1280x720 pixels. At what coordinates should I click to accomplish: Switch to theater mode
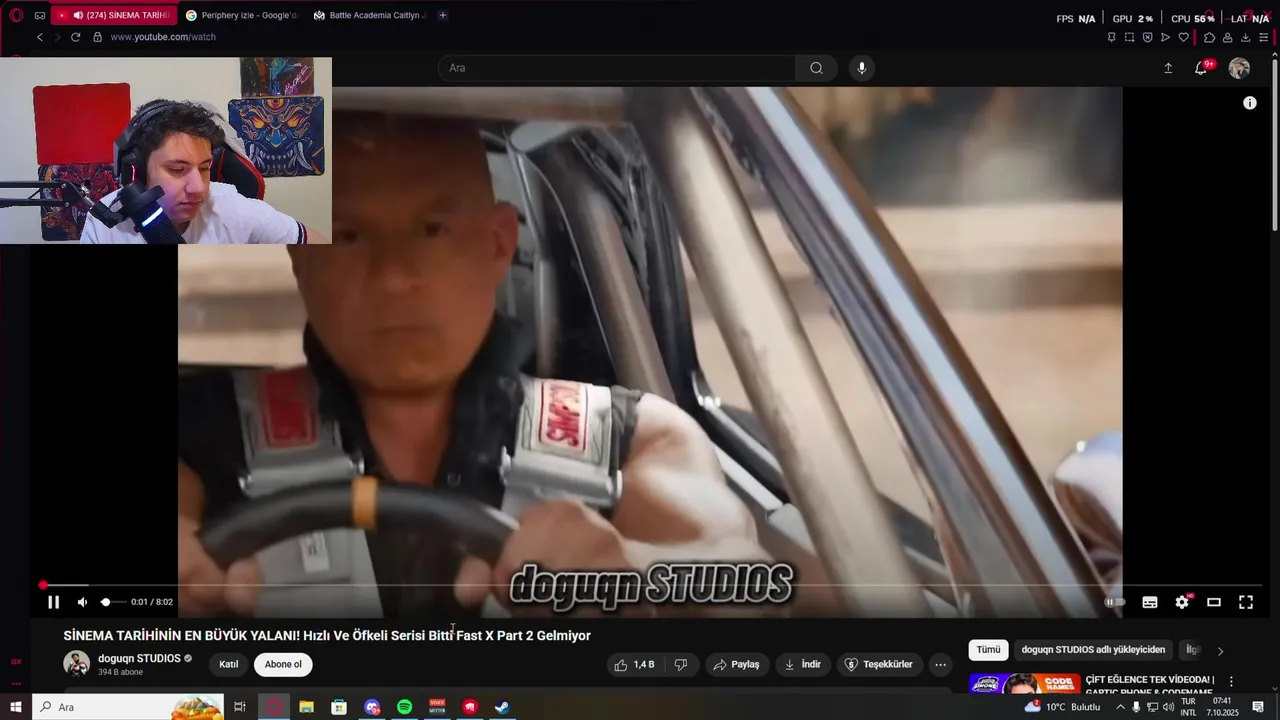click(1214, 602)
